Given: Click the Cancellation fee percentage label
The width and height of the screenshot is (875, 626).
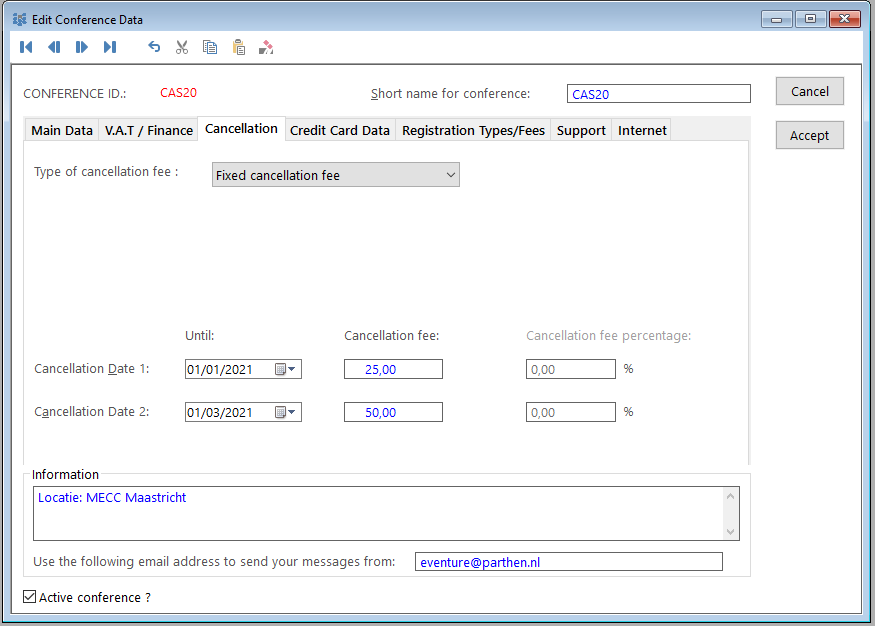Looking at the screenshot, I should pyautogui.click(x=608, y=336).
